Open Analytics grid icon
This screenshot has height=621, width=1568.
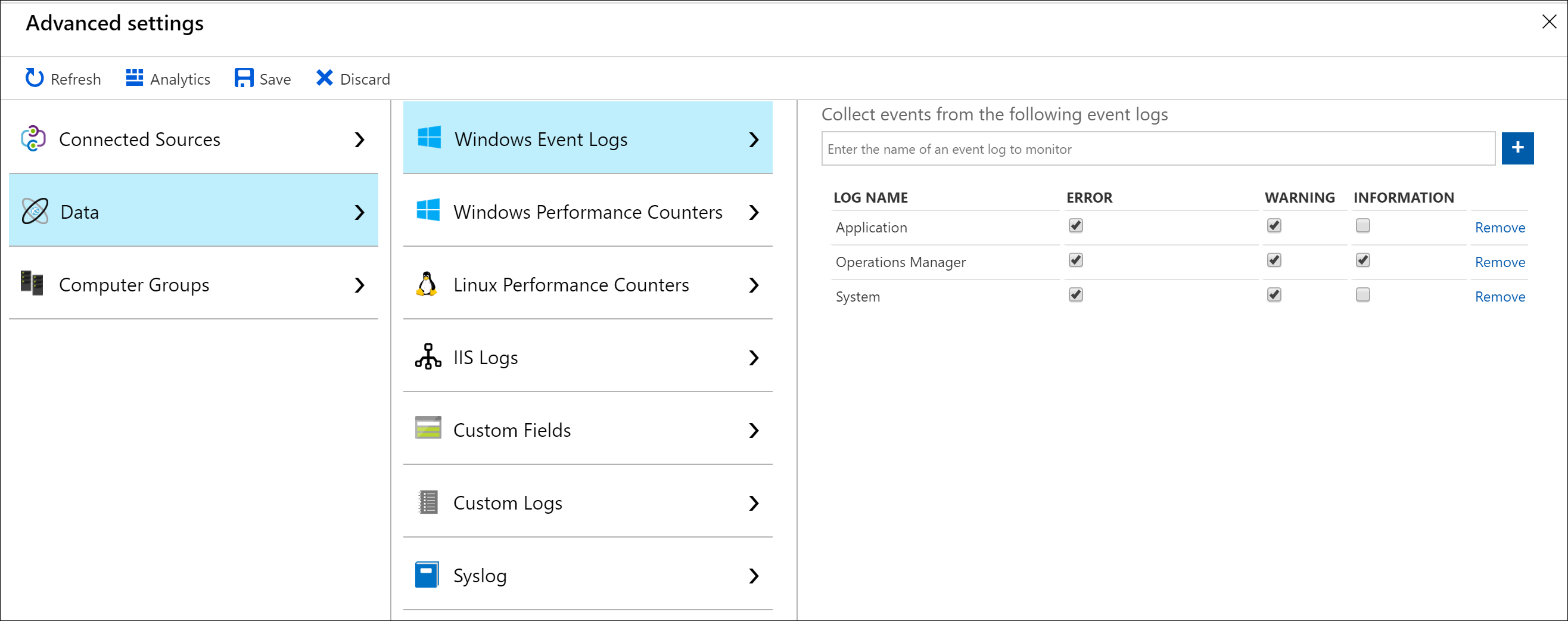[134, 78]
